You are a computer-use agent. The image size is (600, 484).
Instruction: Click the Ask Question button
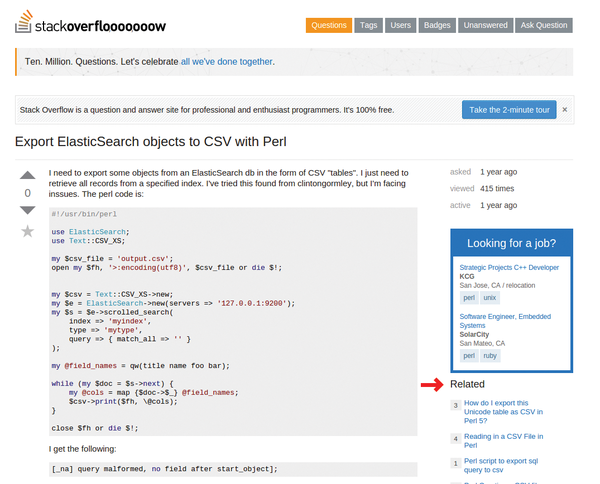(544, 25)
